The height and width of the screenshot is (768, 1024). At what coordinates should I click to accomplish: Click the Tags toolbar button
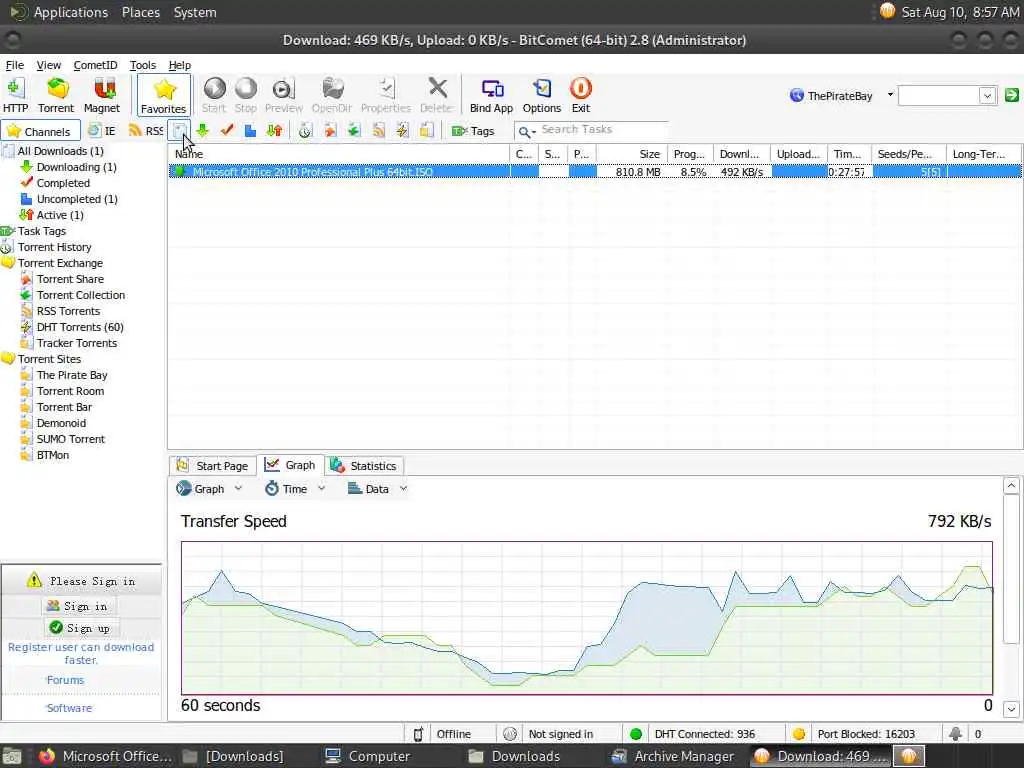click(x=473, y=131)
